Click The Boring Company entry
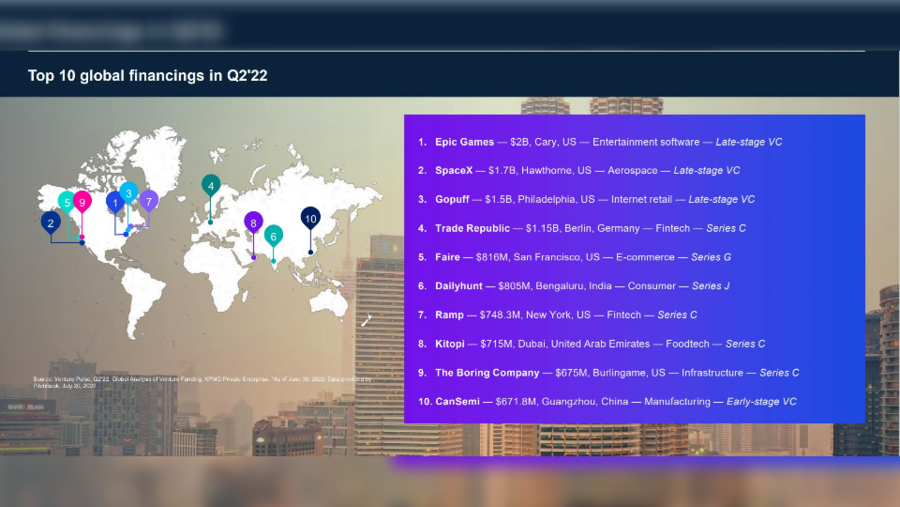The image size is (900, 507). pos(616,373)
